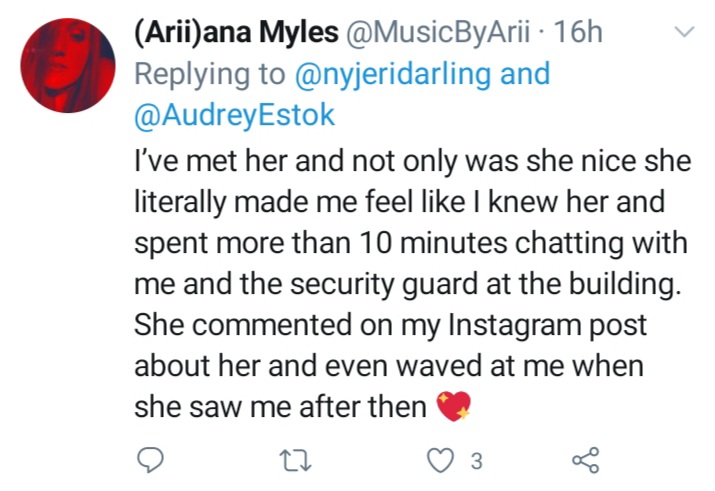715x491 pixels.
Task: Click the blue 'and' in replying line
Action: (525, 74)
